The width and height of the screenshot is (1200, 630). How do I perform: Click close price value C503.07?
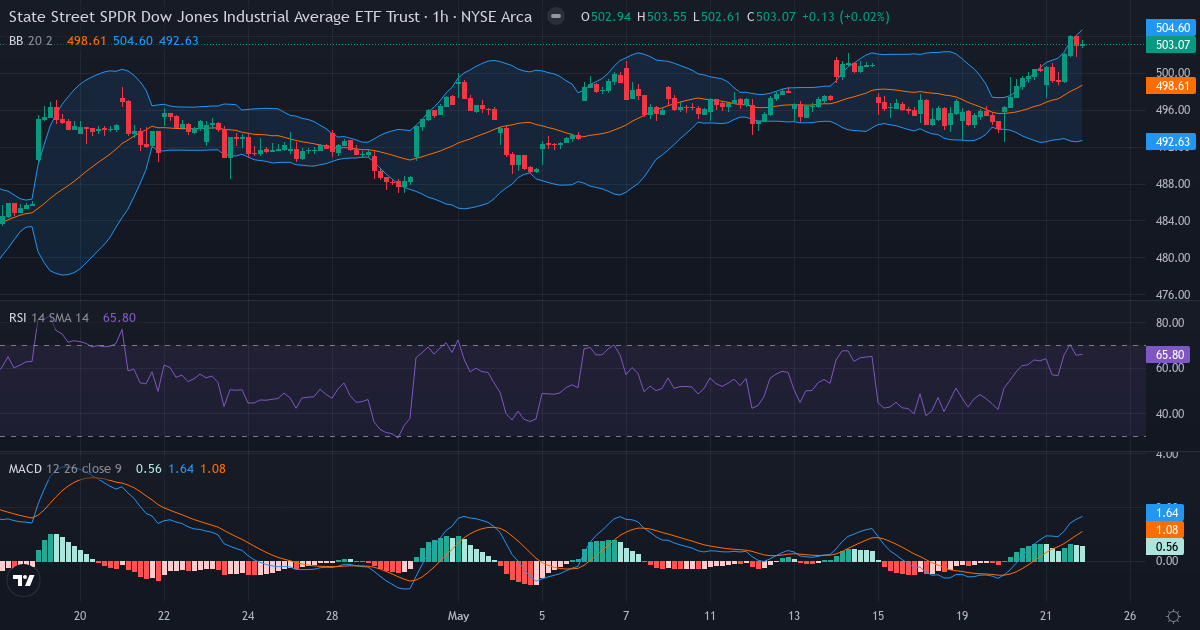tap(770, 17)
